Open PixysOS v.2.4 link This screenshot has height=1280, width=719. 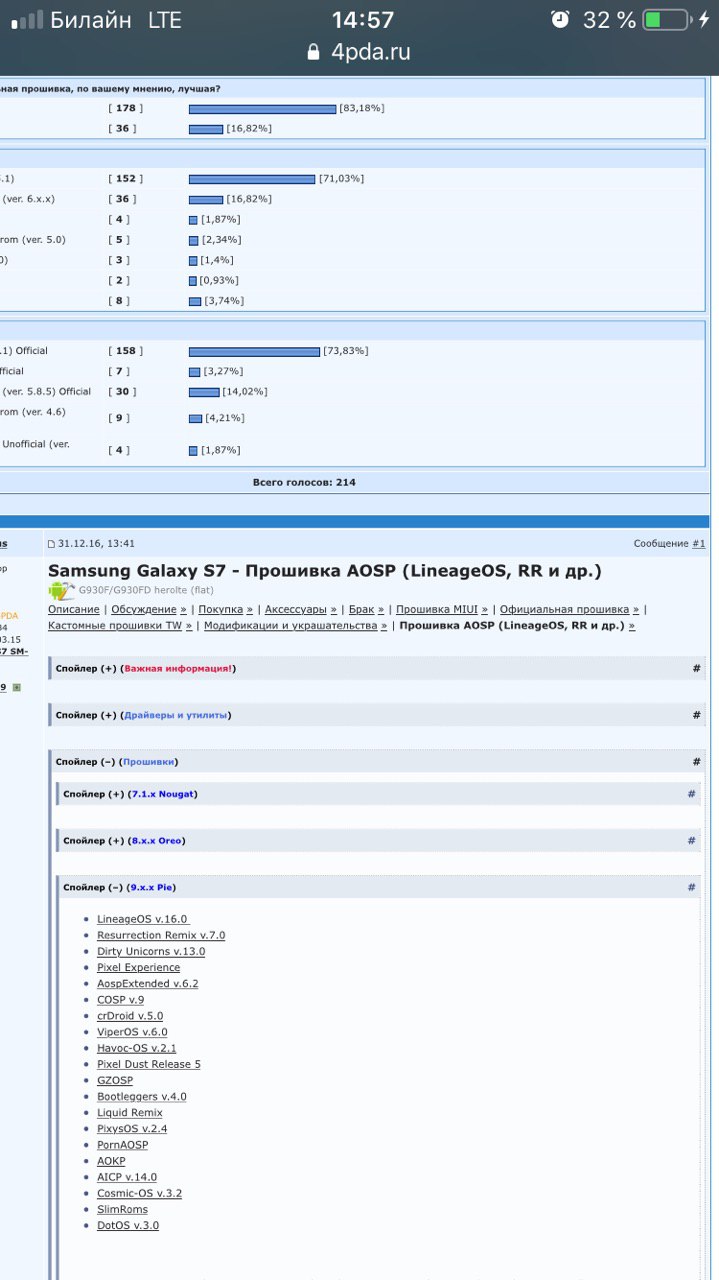click(x=132, y=1128)
